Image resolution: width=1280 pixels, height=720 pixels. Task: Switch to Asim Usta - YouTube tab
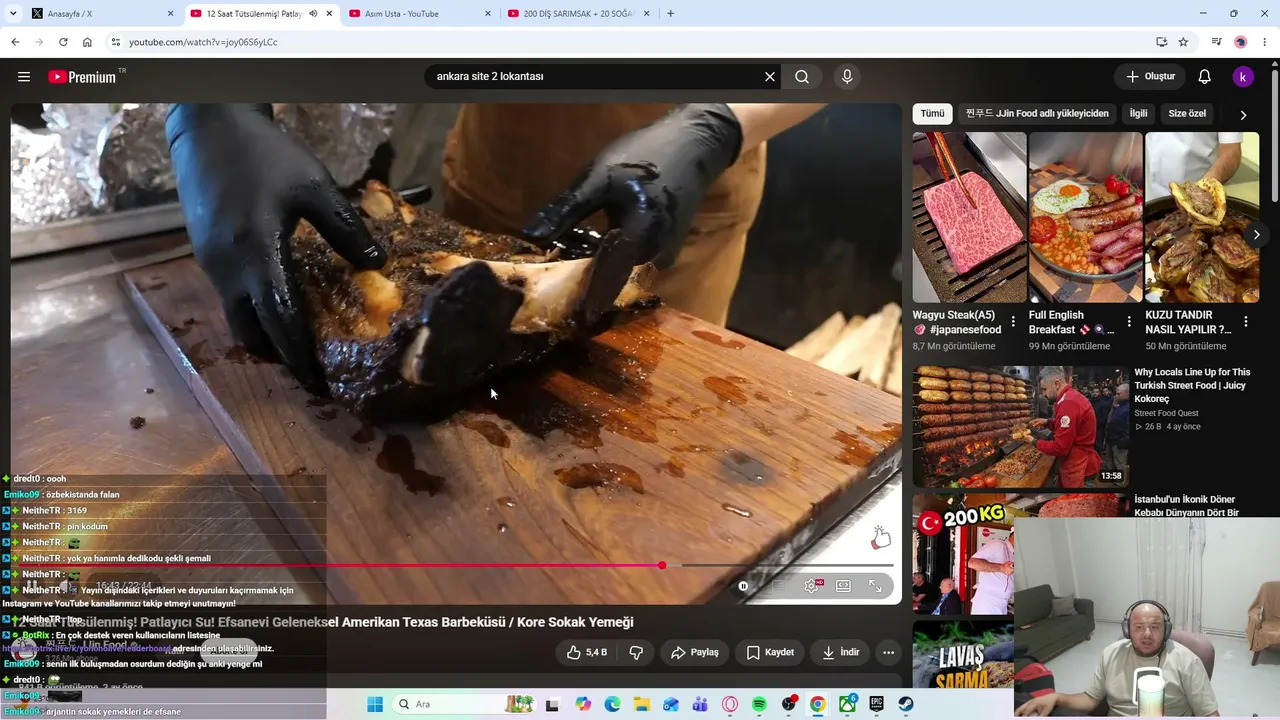coord(418,14)
